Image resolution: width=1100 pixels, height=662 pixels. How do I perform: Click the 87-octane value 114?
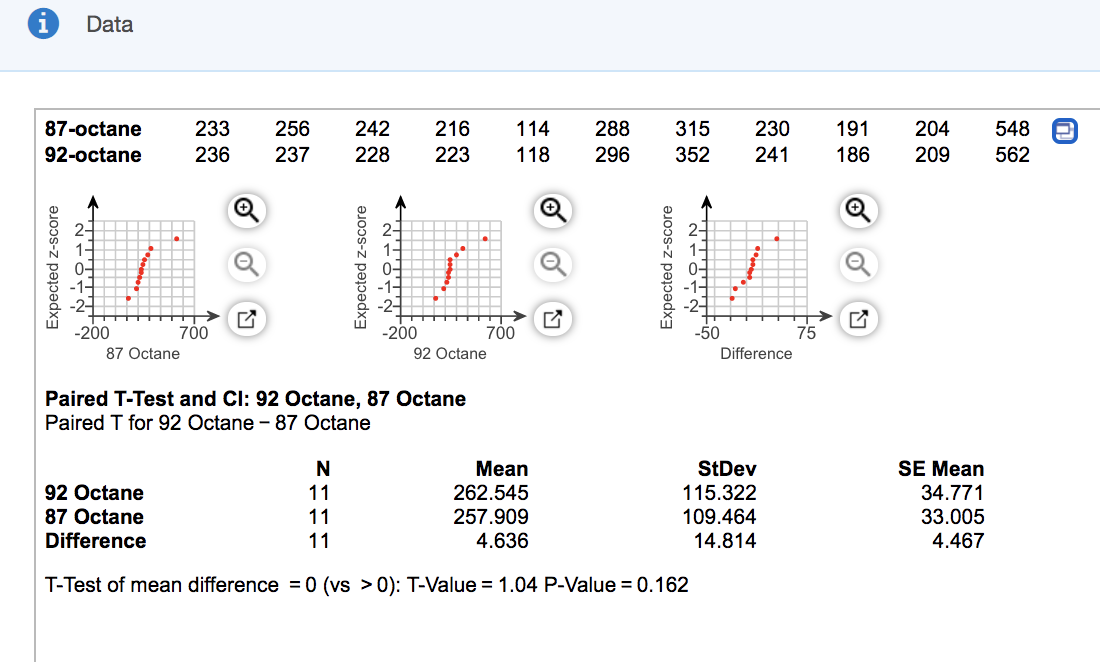click(532, 129)
